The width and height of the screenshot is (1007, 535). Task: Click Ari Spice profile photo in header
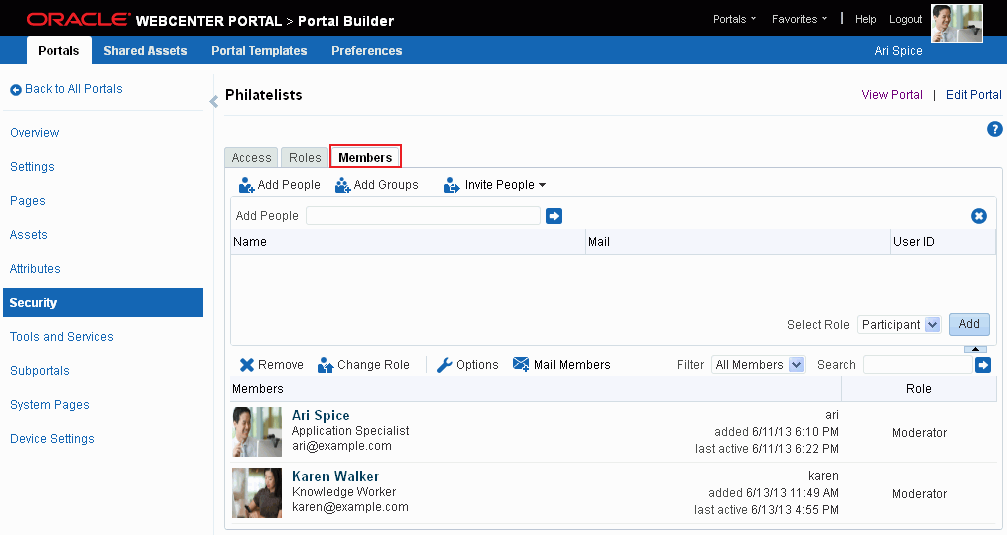(957, 23)
